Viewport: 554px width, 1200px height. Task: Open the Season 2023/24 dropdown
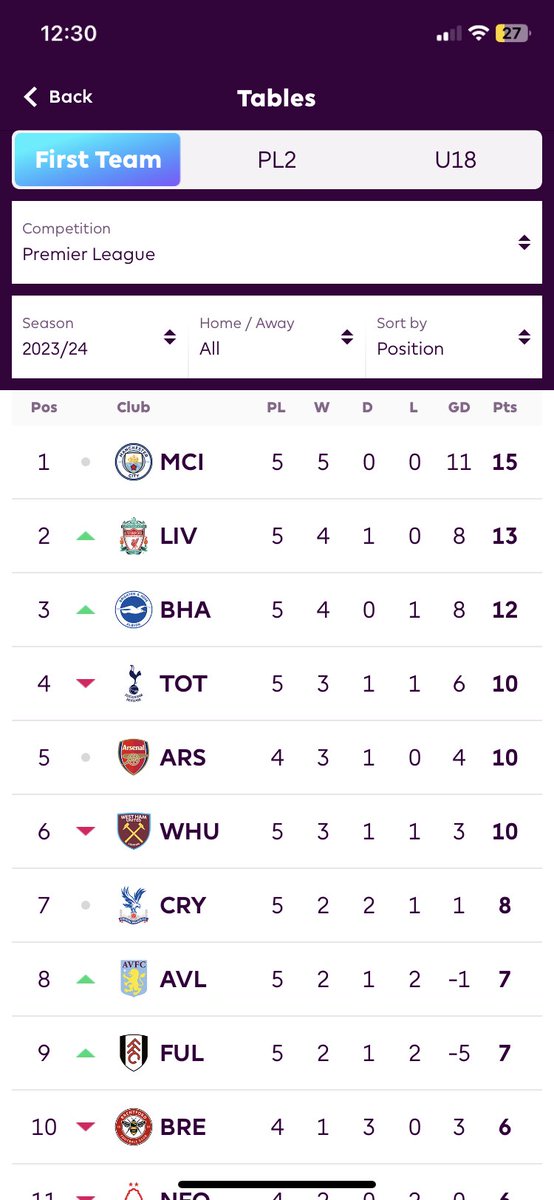click(100, 336)
